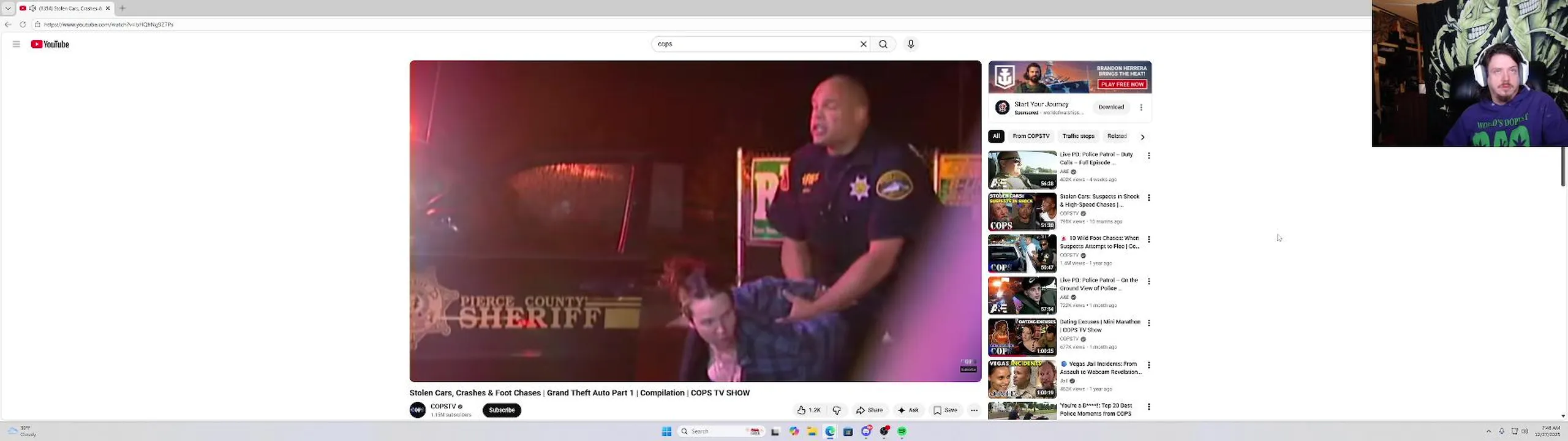1568x441 pixels.
Task: Open COPSTV channel avatar
Action: [418, 410]
